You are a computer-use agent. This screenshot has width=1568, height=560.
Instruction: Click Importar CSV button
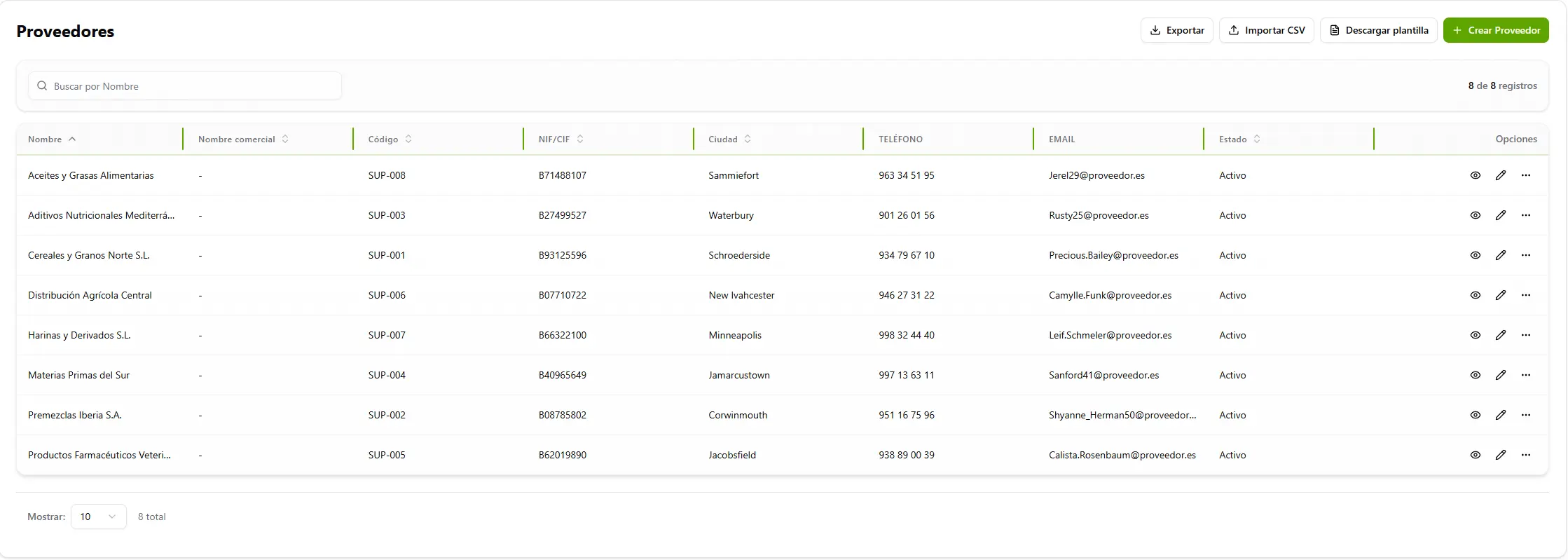1266,30
